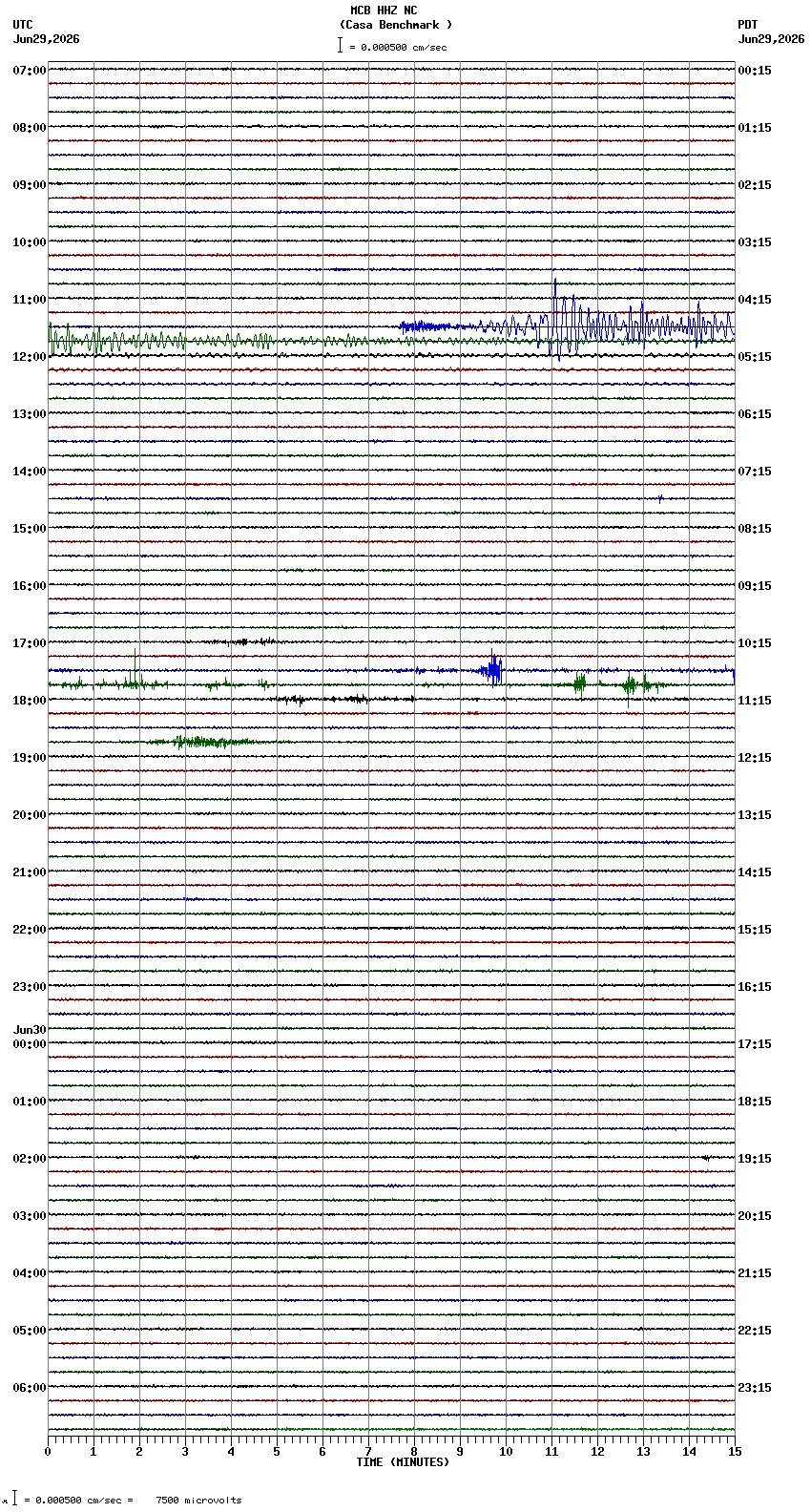Click the '23:15' PDT time label
The height and width of the screenshot is (1512, 811).
755,1388
